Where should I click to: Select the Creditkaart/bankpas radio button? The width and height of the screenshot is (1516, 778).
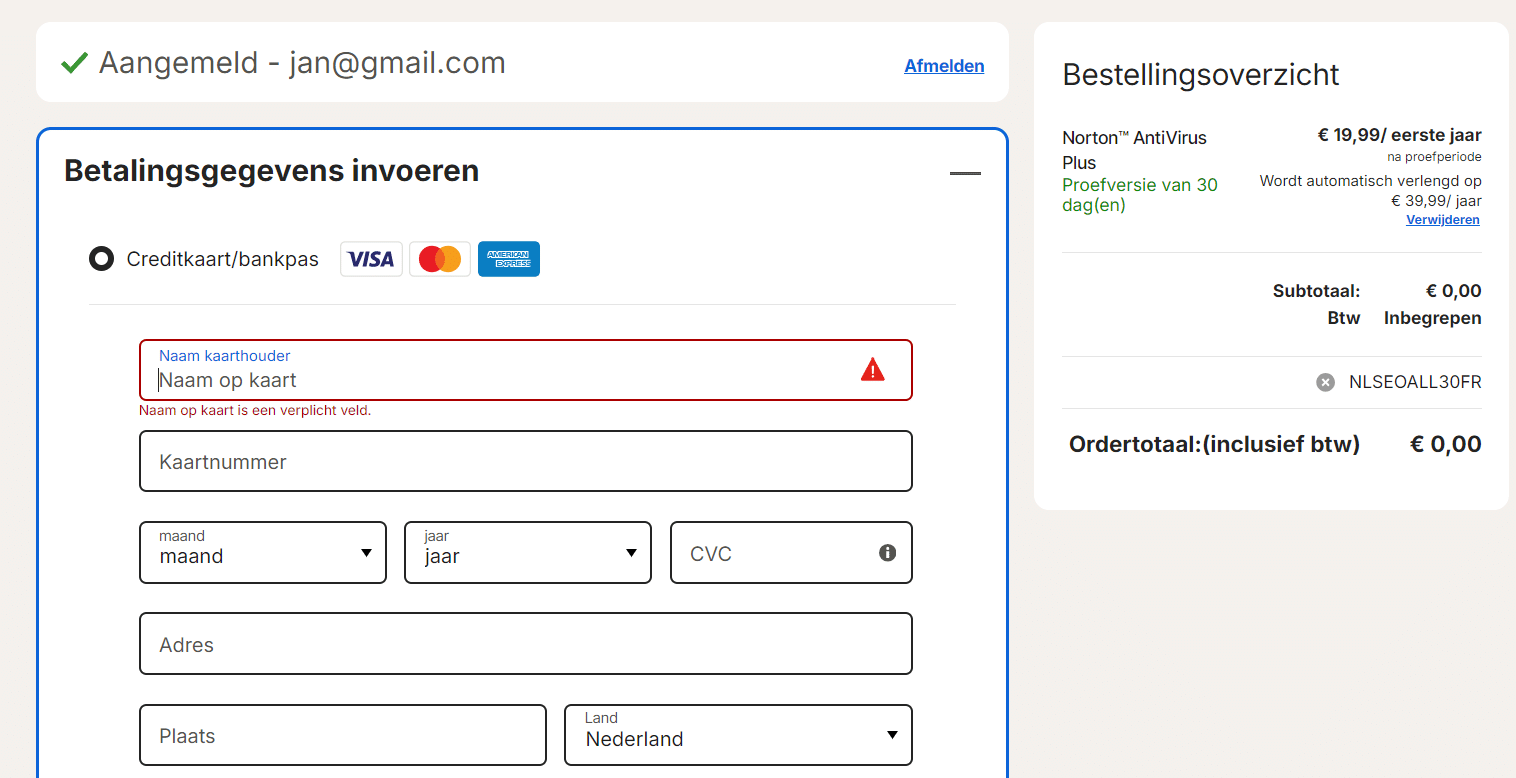coord(101,259)
